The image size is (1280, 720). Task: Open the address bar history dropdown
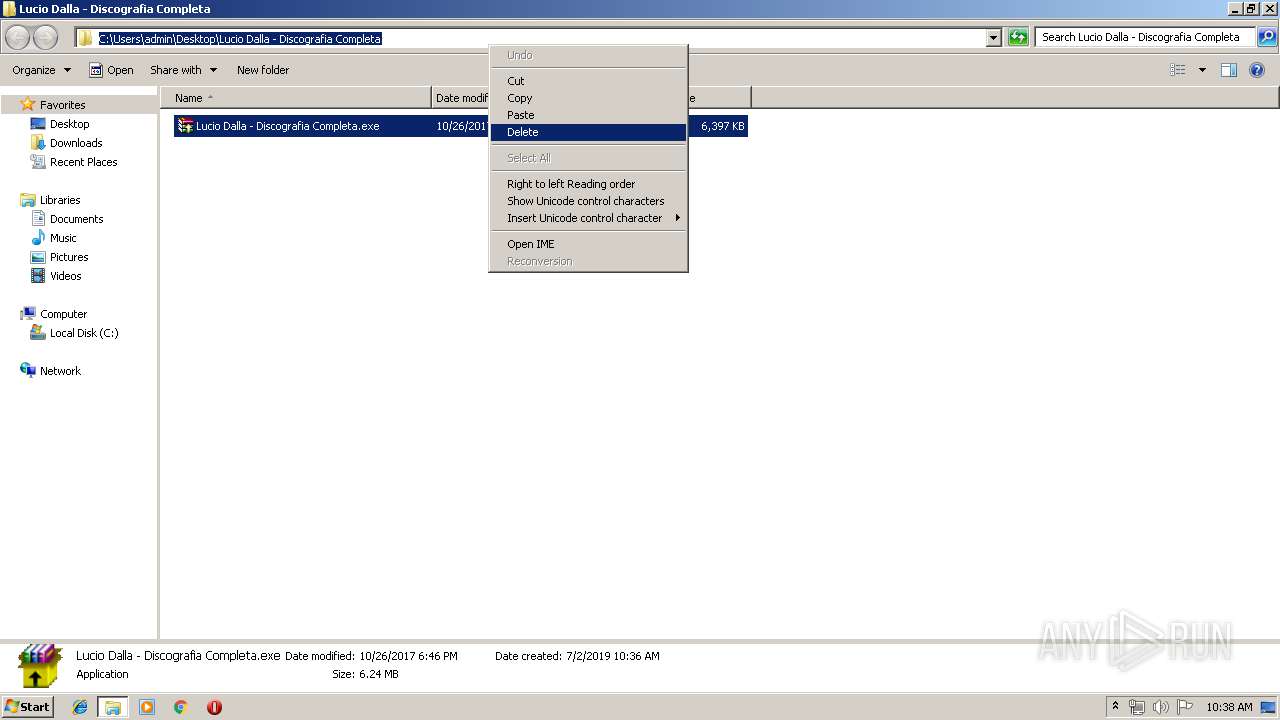pos(993,38)
